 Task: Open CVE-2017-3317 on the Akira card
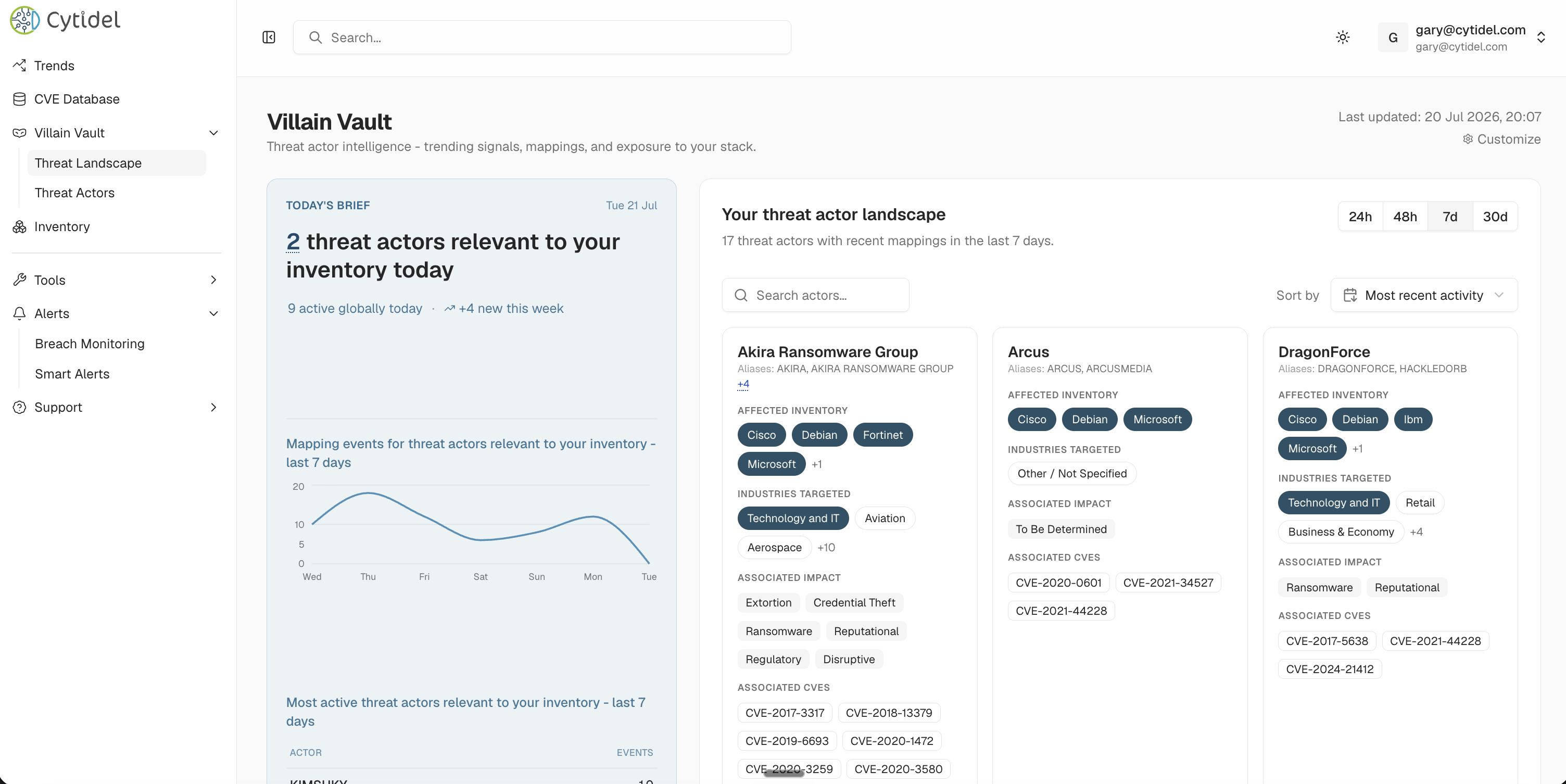(785, 713)
